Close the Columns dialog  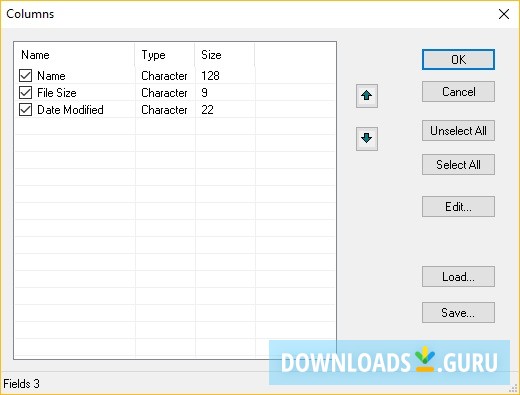[504, 14]
